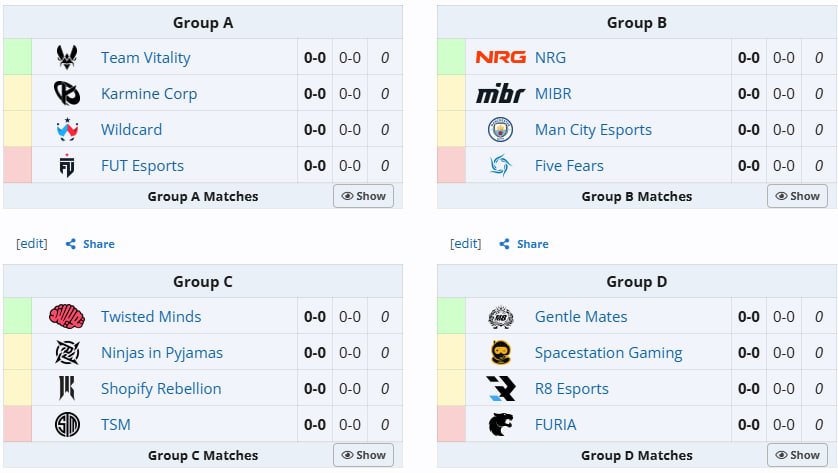Click the NRG team logo
838x473 pixels.
point(500,57)
